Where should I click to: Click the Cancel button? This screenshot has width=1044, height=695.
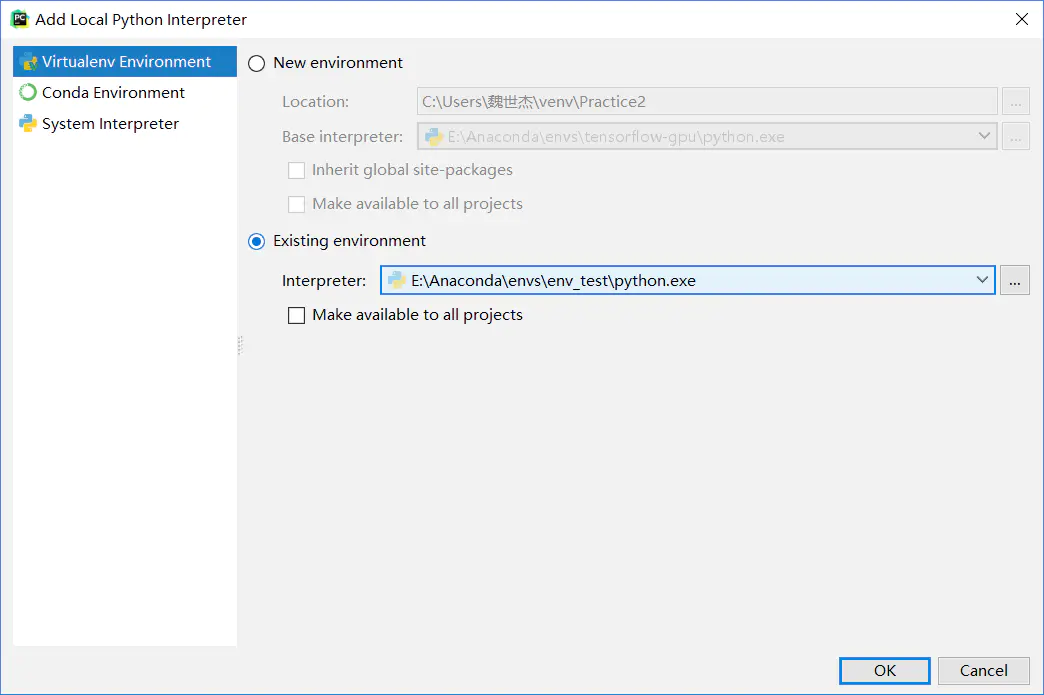(x=983, y=670)
